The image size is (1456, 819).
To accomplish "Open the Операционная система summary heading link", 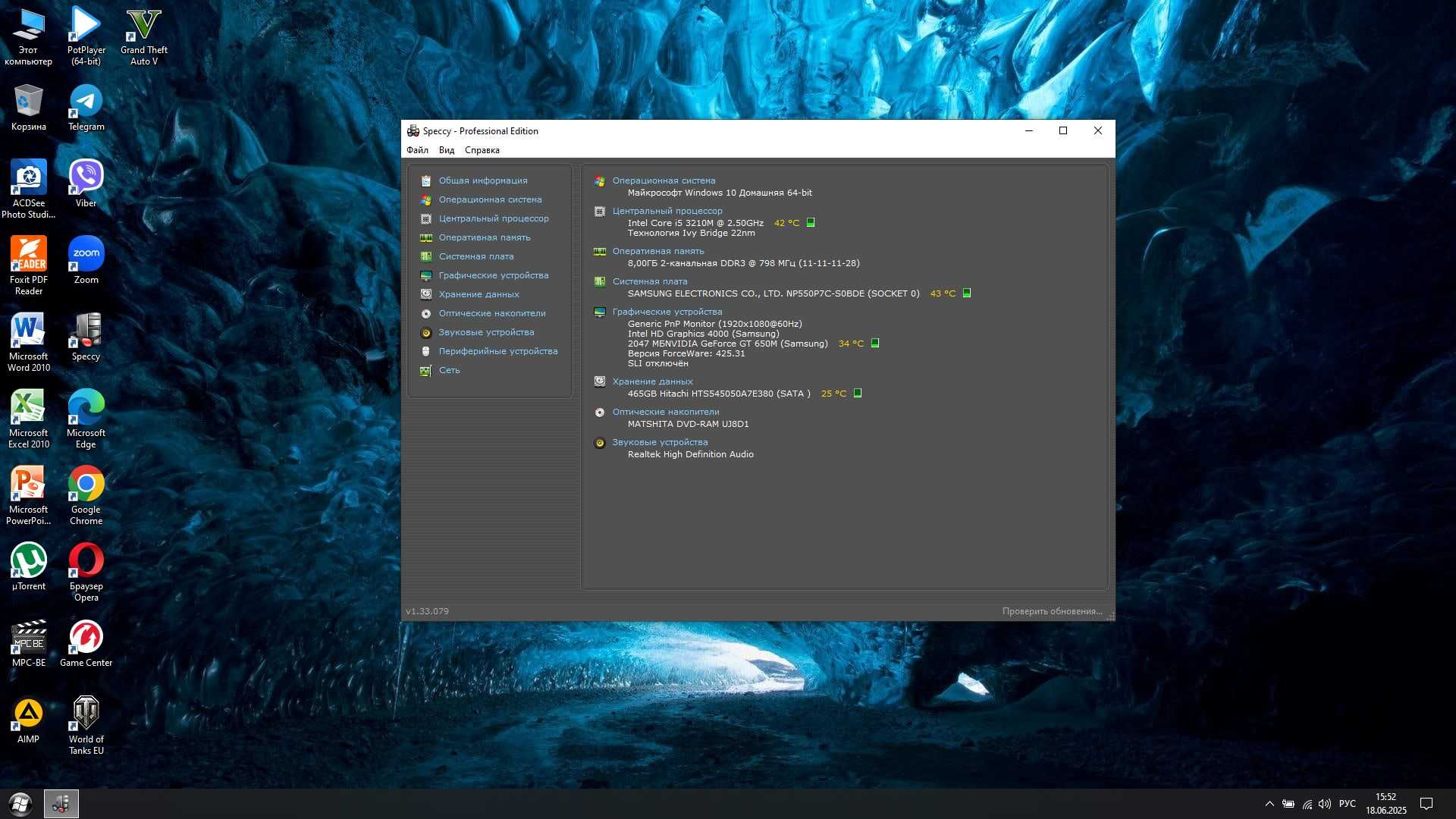I will coord(664,180).
